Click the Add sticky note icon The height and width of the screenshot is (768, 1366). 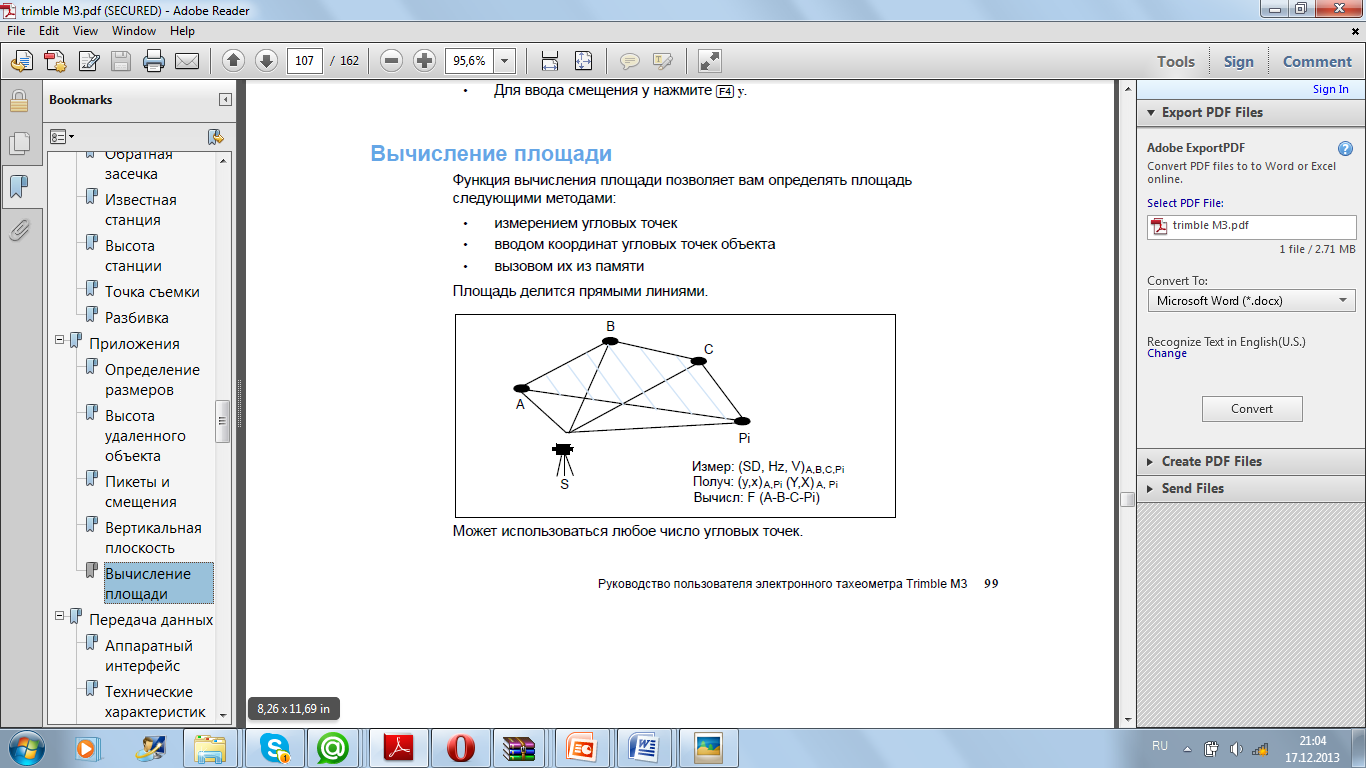[629, 61]
